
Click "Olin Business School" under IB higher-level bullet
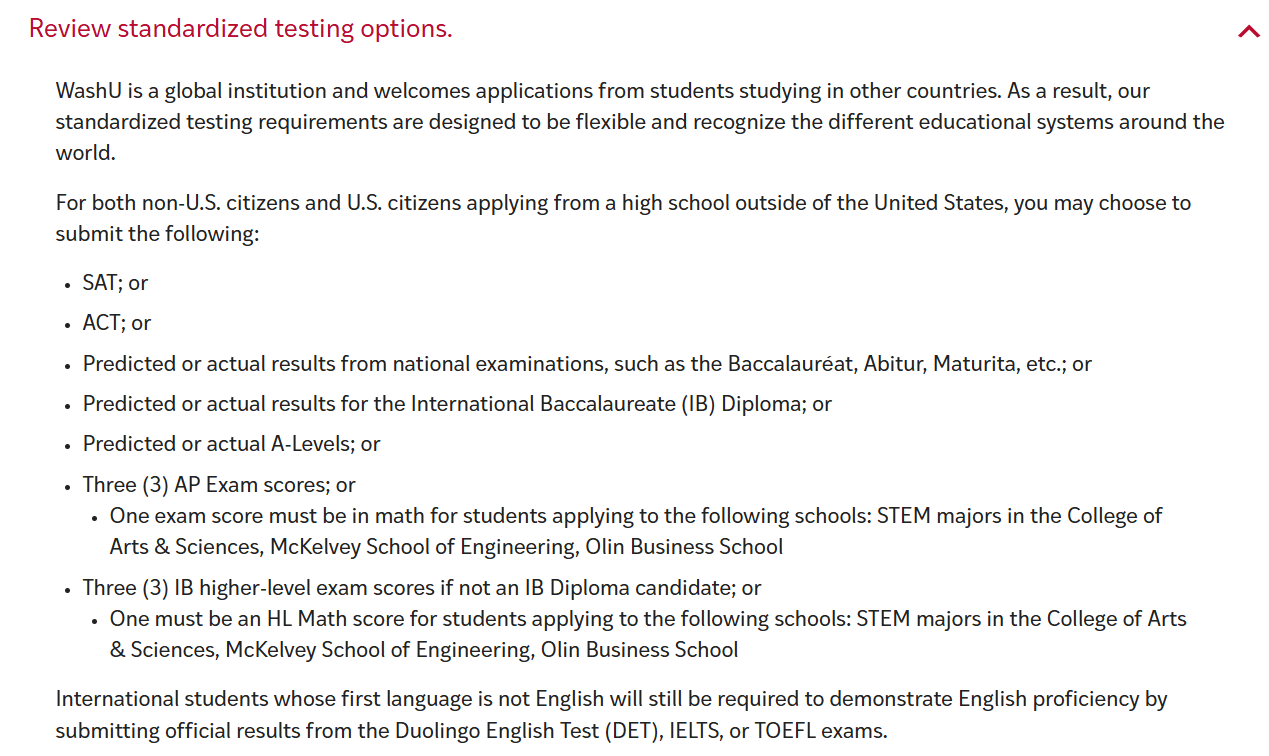pos(640,650)
